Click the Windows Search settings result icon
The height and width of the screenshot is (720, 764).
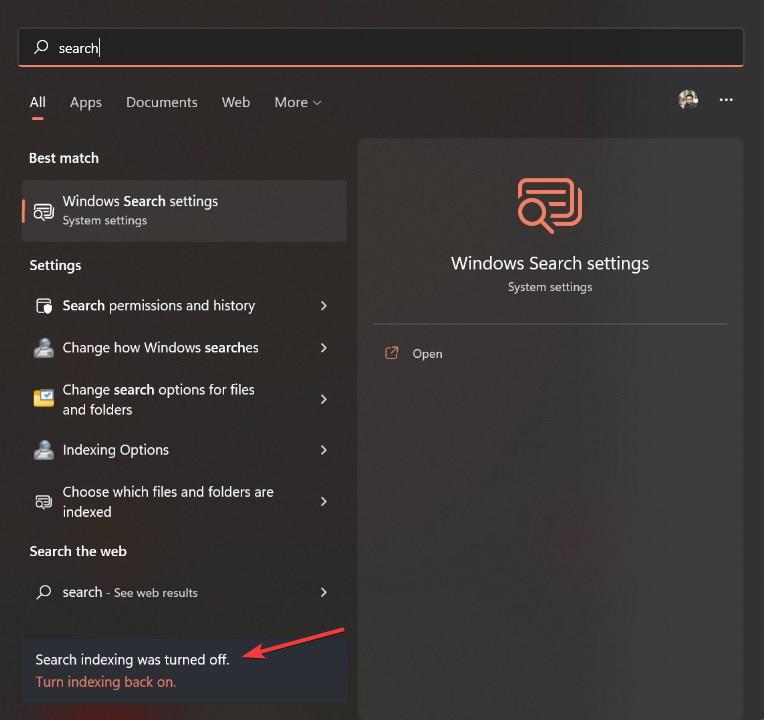click(x=43, y=211)
